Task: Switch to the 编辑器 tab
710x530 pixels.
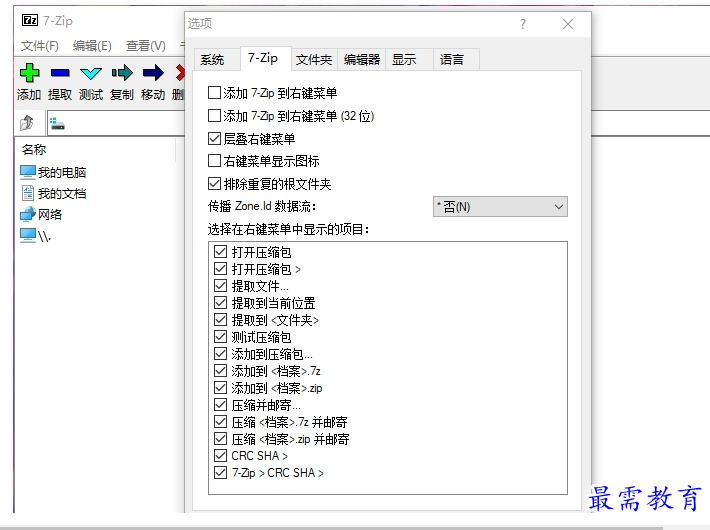Action: tap(362, 59)
